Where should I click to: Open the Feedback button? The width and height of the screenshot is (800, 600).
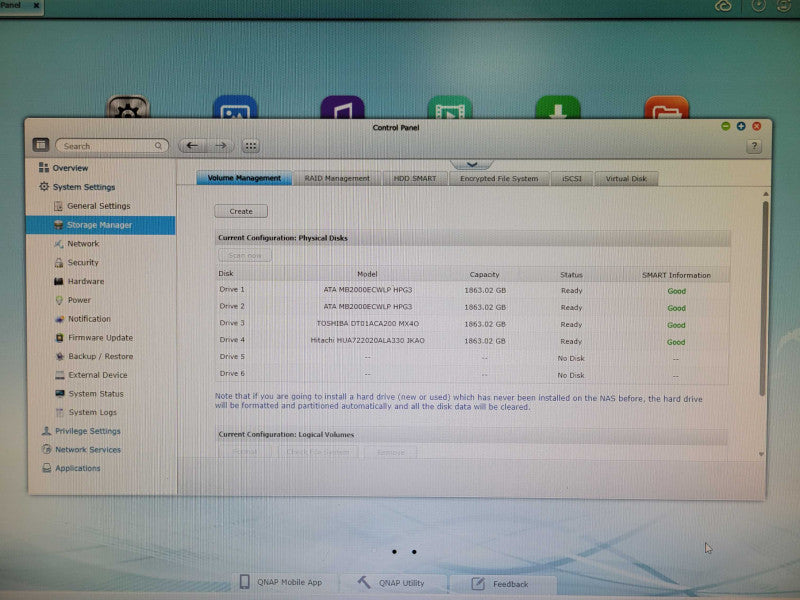tap(501, 584)
